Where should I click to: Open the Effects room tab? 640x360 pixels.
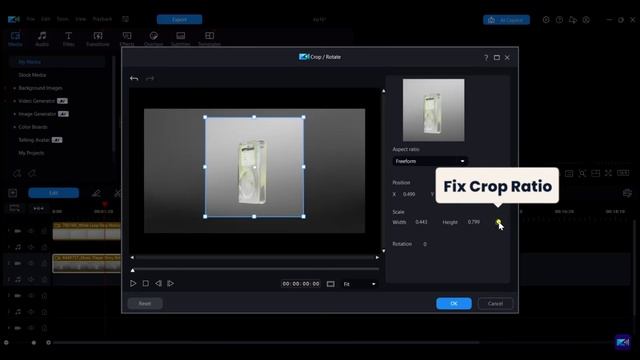coord(127,39)
